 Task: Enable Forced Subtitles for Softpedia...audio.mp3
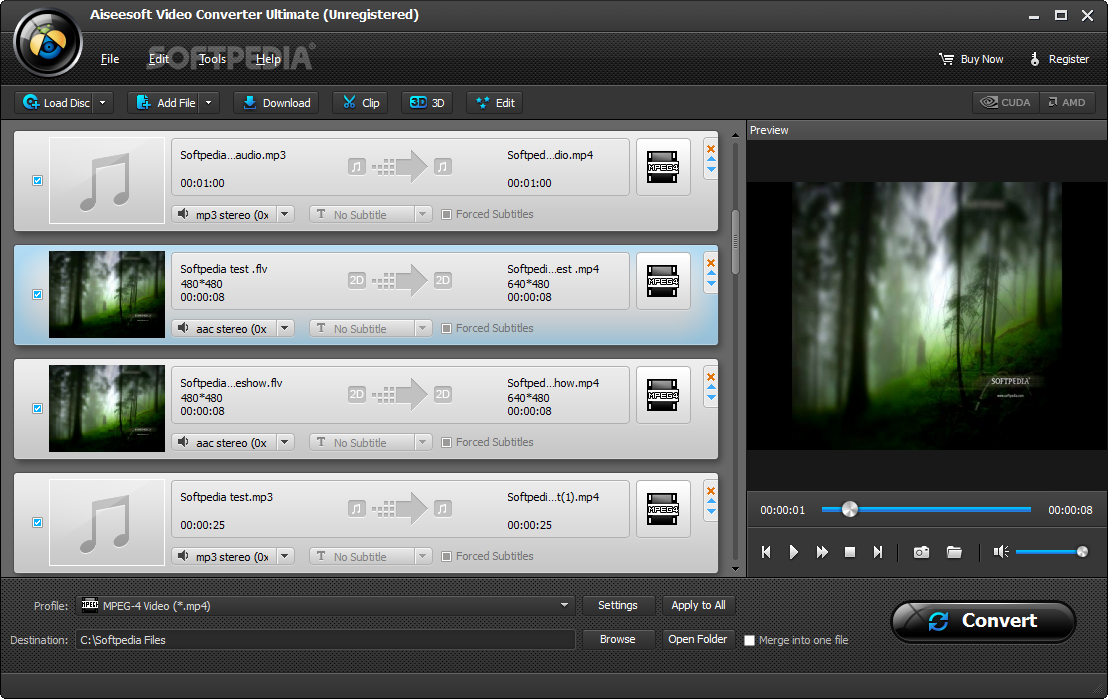tap(447, 214)
